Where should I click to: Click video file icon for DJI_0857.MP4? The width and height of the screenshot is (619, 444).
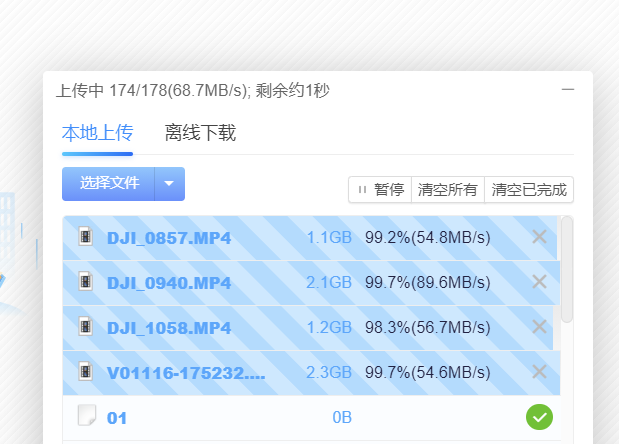tap(85, 236)
